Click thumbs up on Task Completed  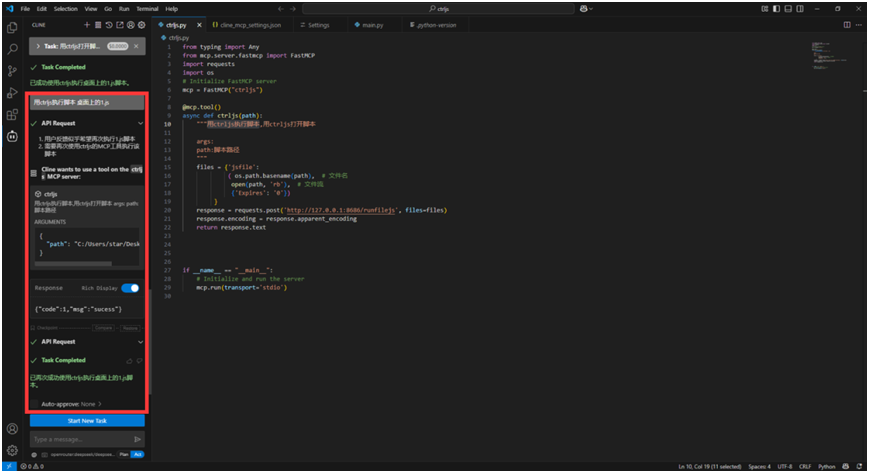[x=130, y=360]
